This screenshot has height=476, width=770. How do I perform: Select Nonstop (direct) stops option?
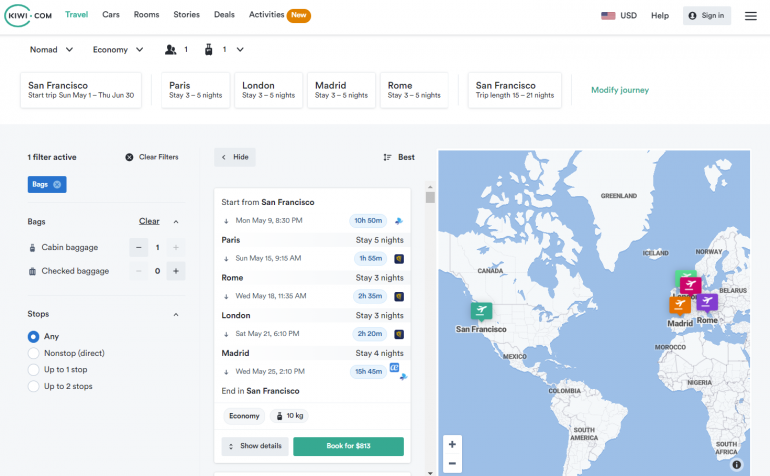[34, 353]
